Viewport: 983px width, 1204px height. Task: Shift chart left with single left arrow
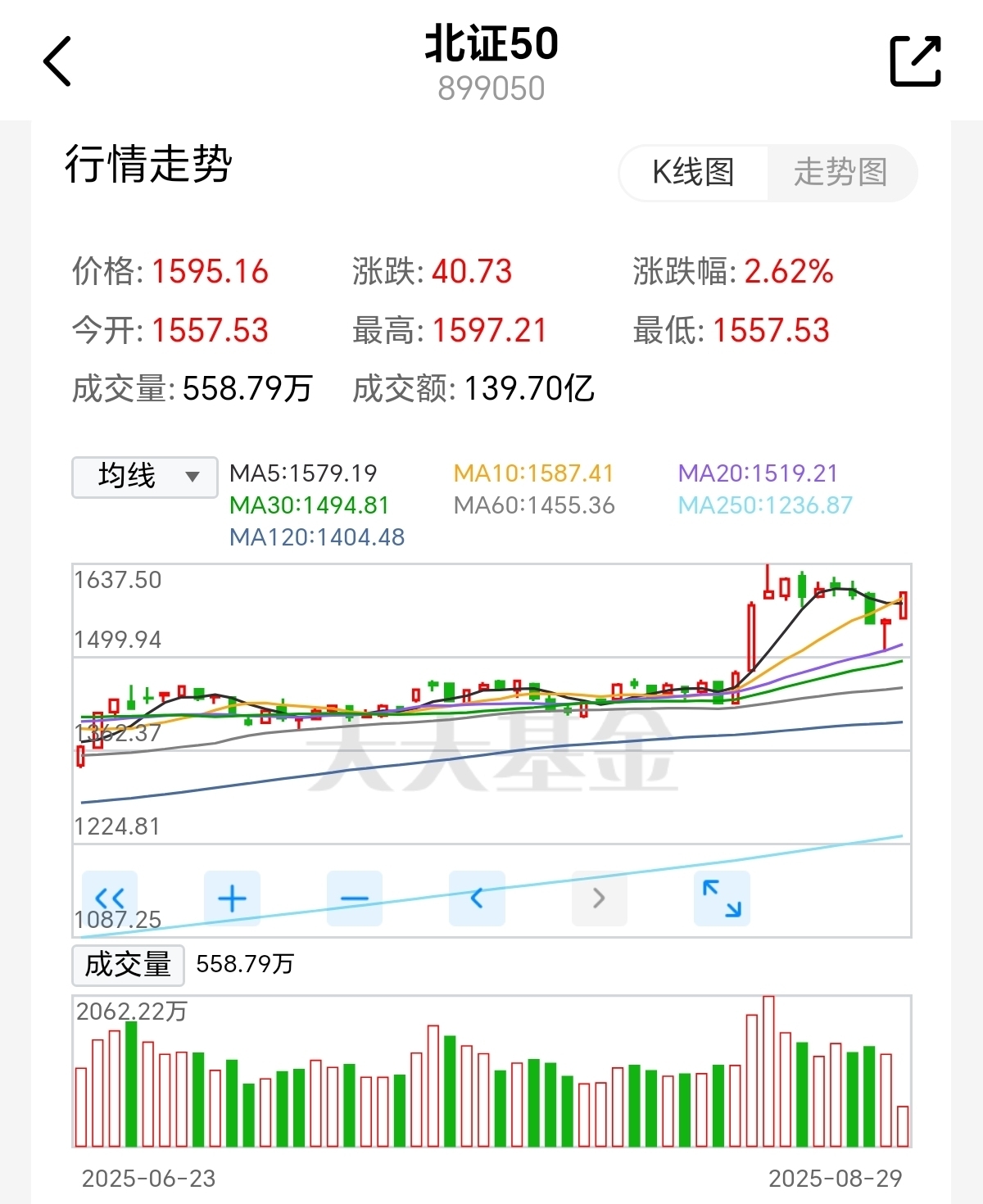[477, 898]
